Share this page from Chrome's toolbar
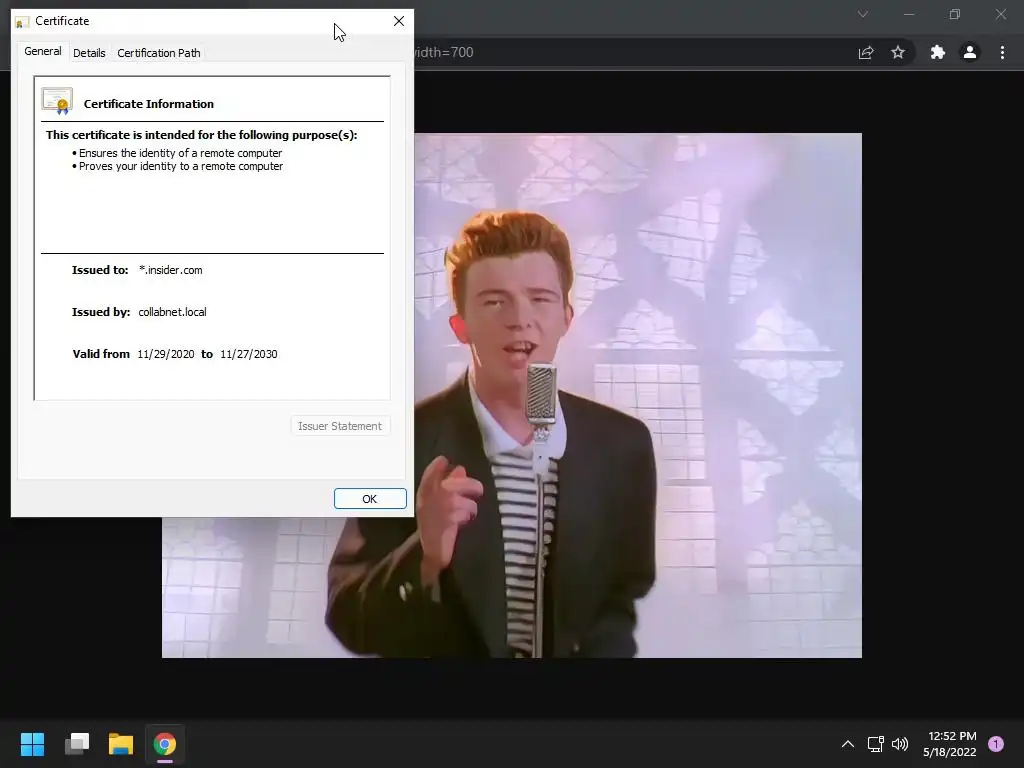1024x768 pixels. tap(866, 52)
